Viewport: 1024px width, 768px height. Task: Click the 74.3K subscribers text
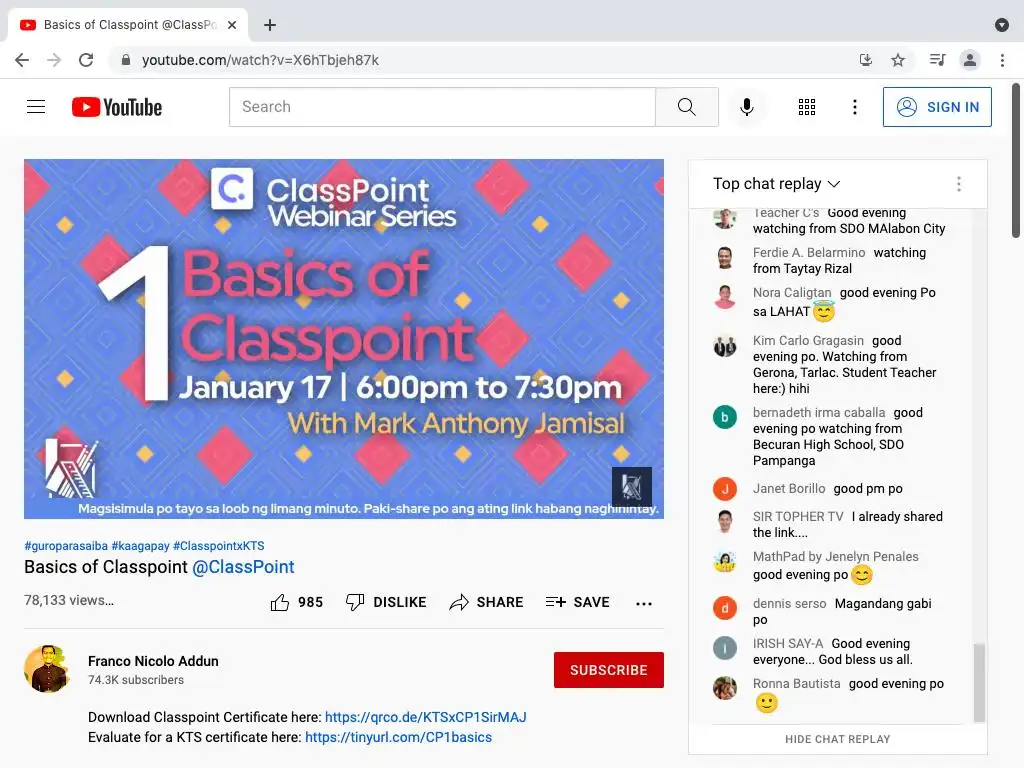coord(136,680)
